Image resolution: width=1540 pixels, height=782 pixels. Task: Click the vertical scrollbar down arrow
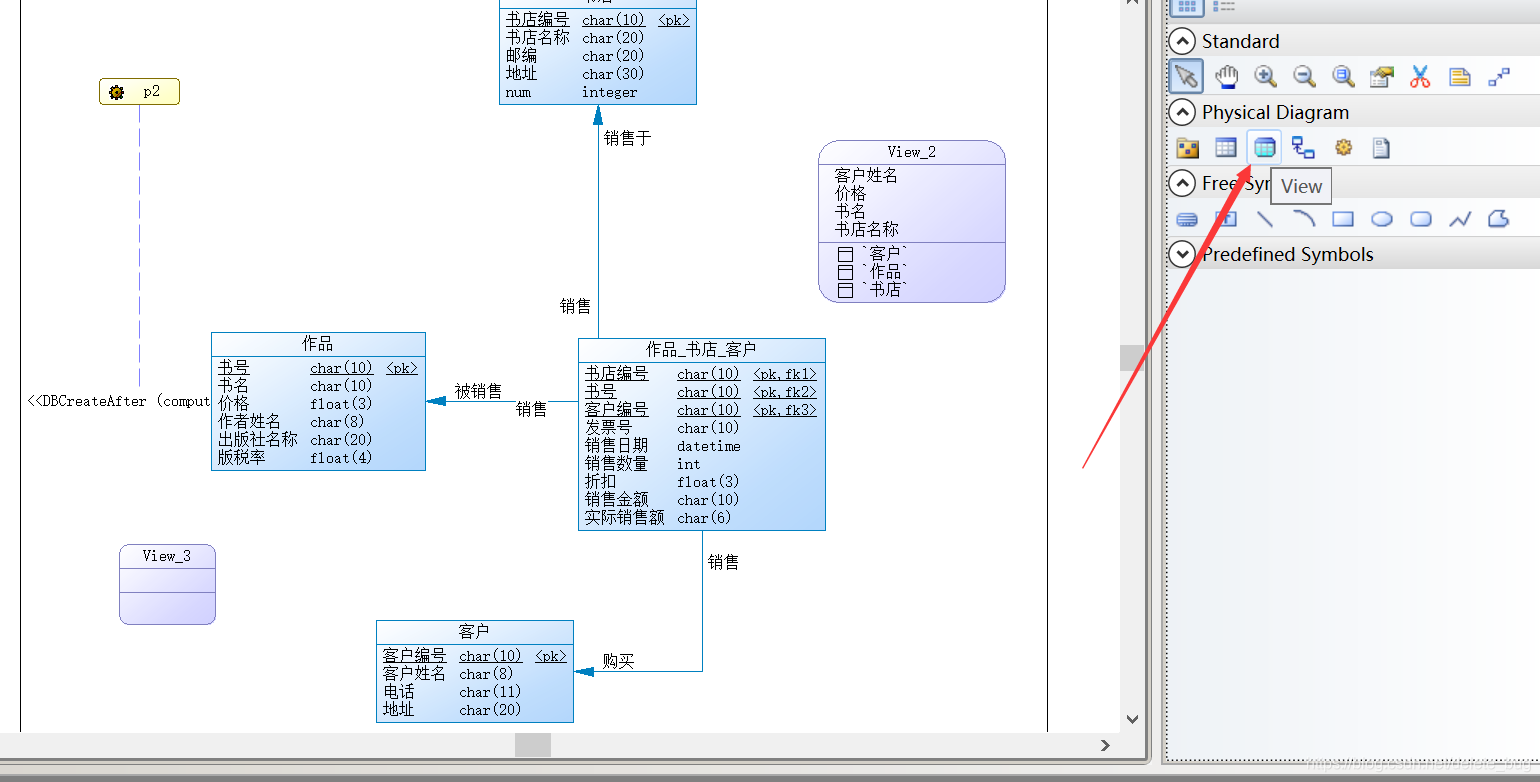[x=1132, y=718]
